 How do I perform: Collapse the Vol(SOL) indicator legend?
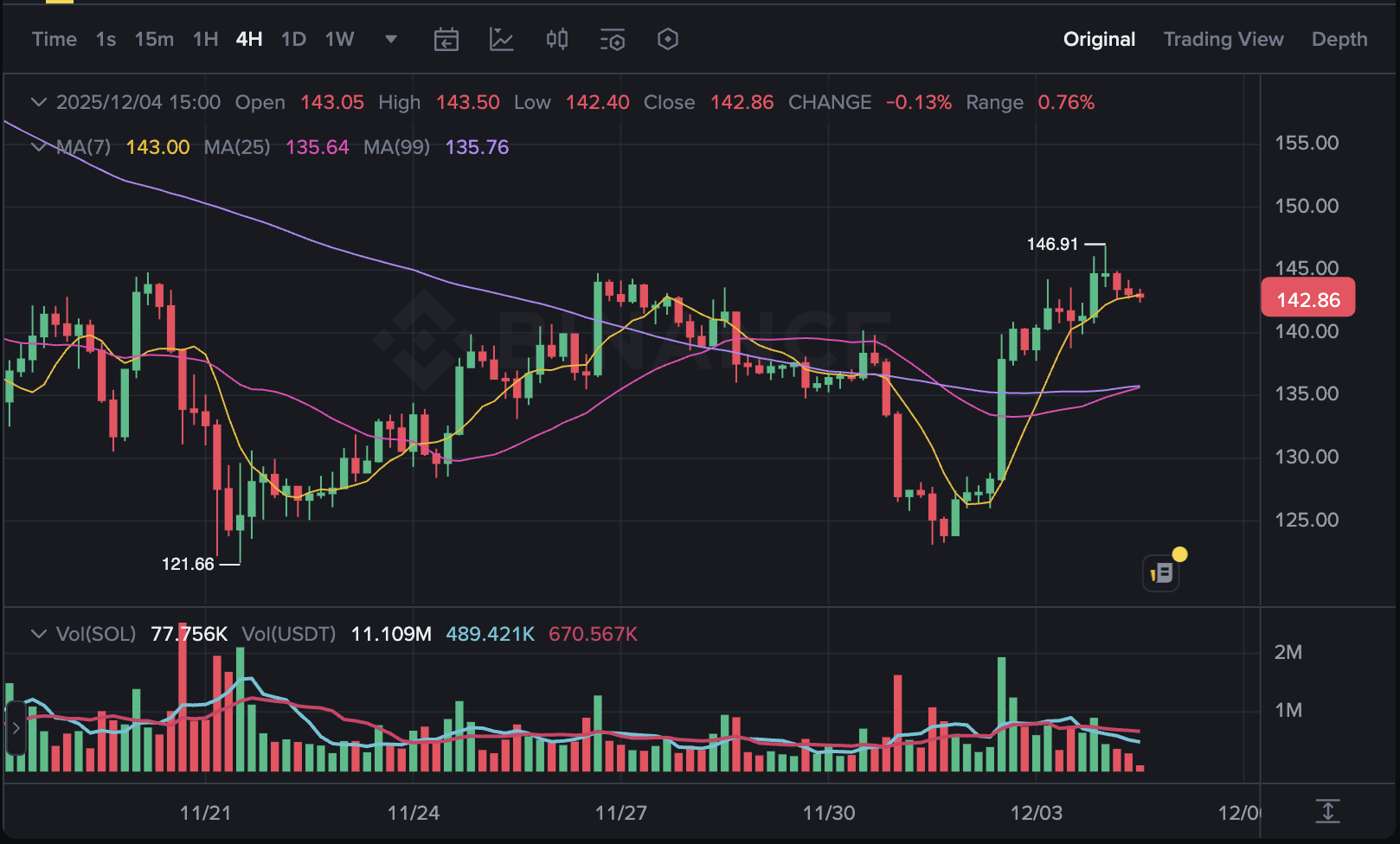pyautogui.click(x=38, y=634)
